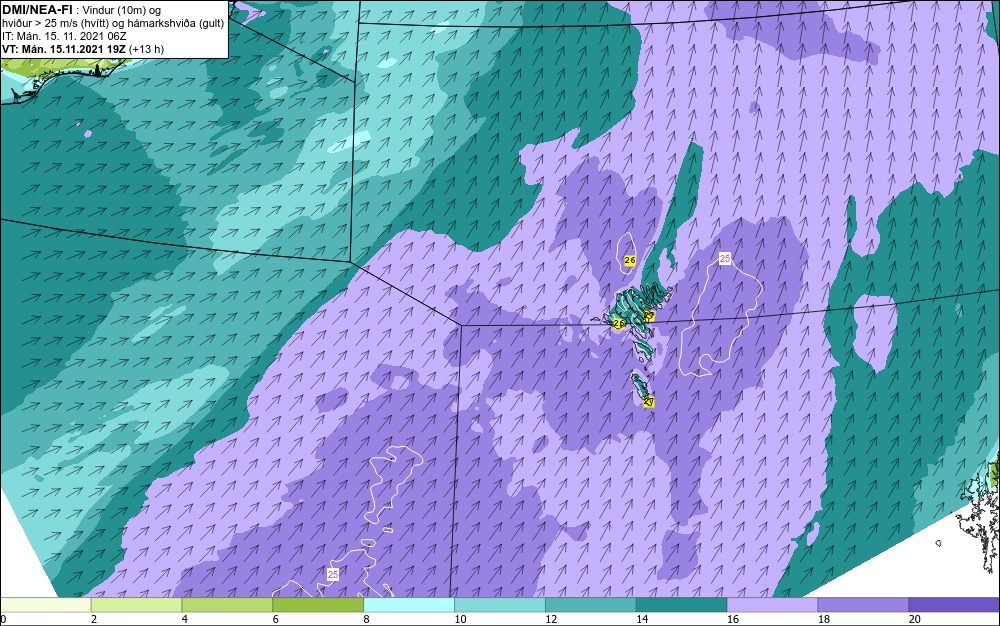The image size is (1000, 626).
Task: Choose the dark teal 14–16 legend swatch
Action: click(x=682, y=605)
